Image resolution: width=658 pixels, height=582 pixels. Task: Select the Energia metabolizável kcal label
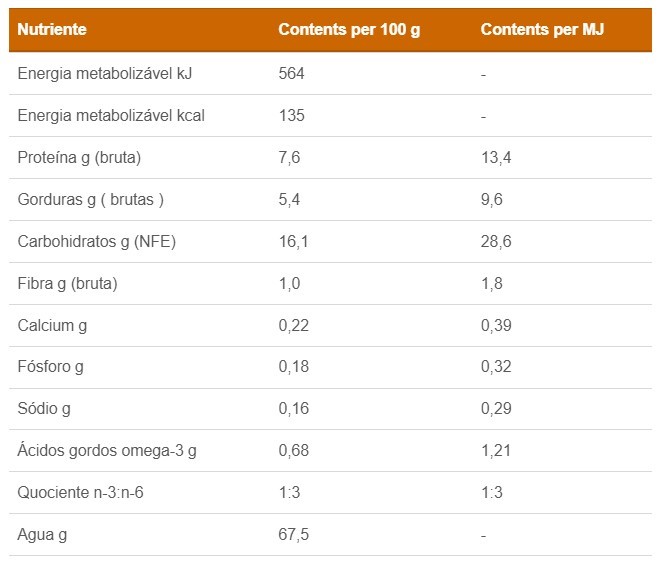(111, 115)
